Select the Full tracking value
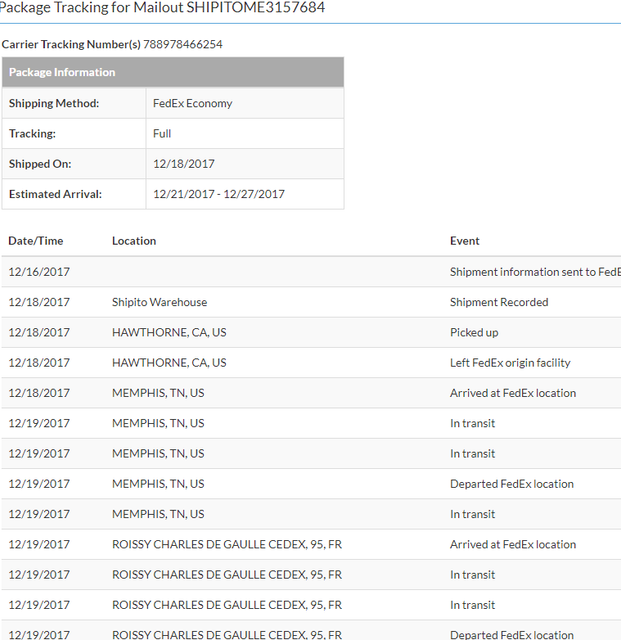Screen dimensions: 621x640 pos(162,133)
